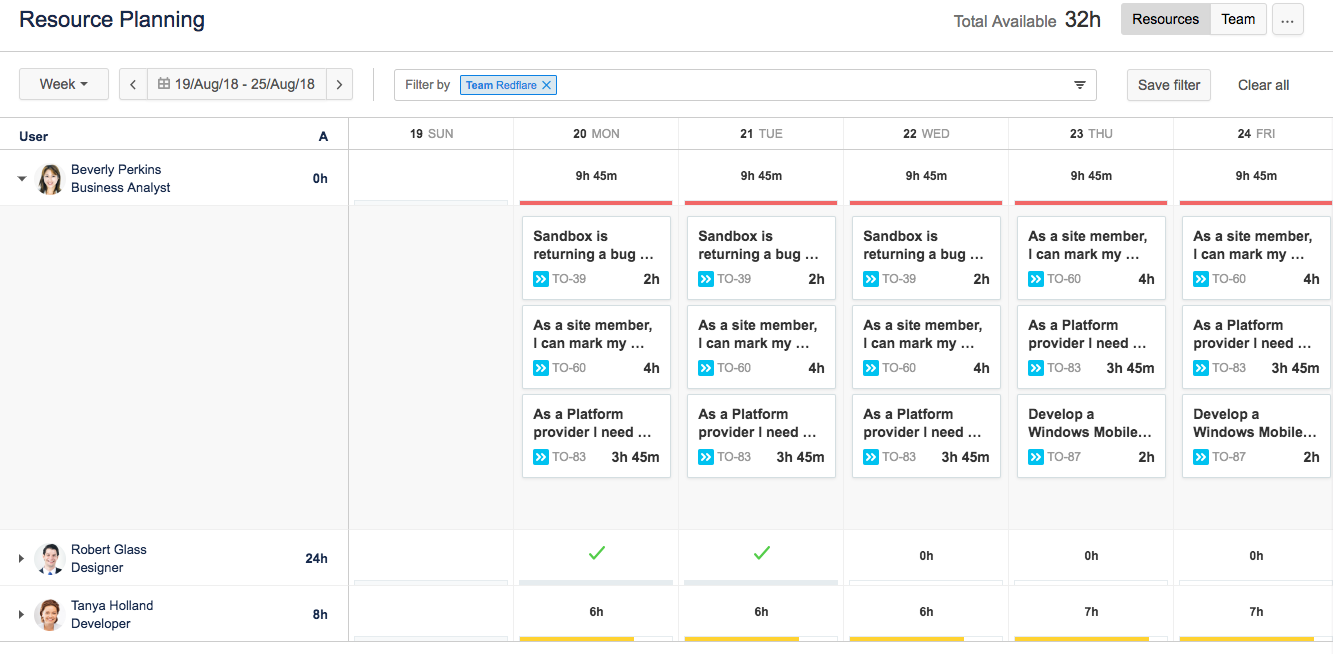The width and height of the screenshot is (1333, 654).
Task: Open the Week view dropdown
Action: point(63,83)
